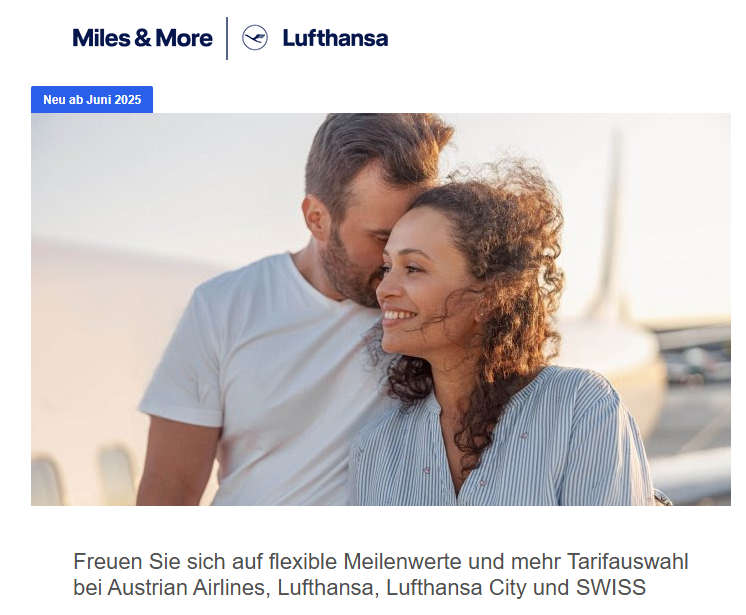Click the woman's curly hair in photo

(504, 266)
